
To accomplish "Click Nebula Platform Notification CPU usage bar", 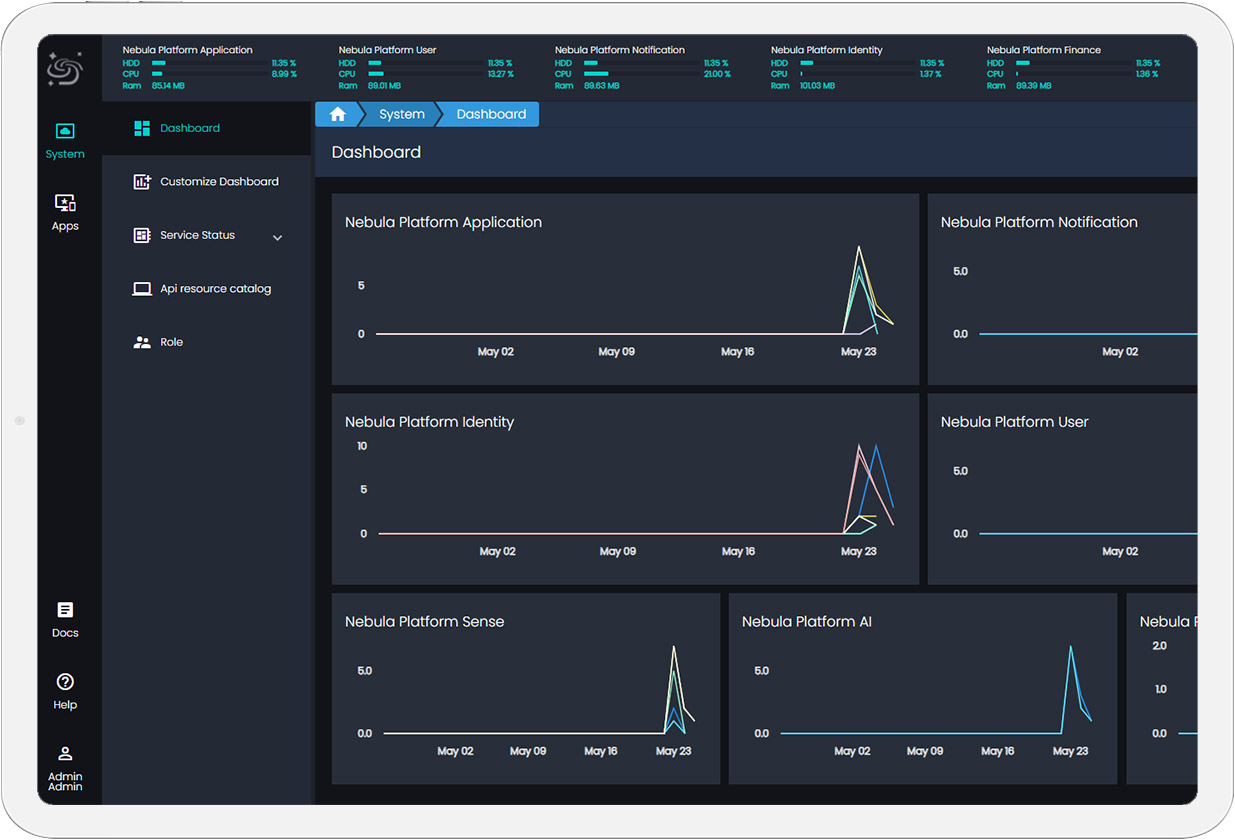I will pos(641,74).
